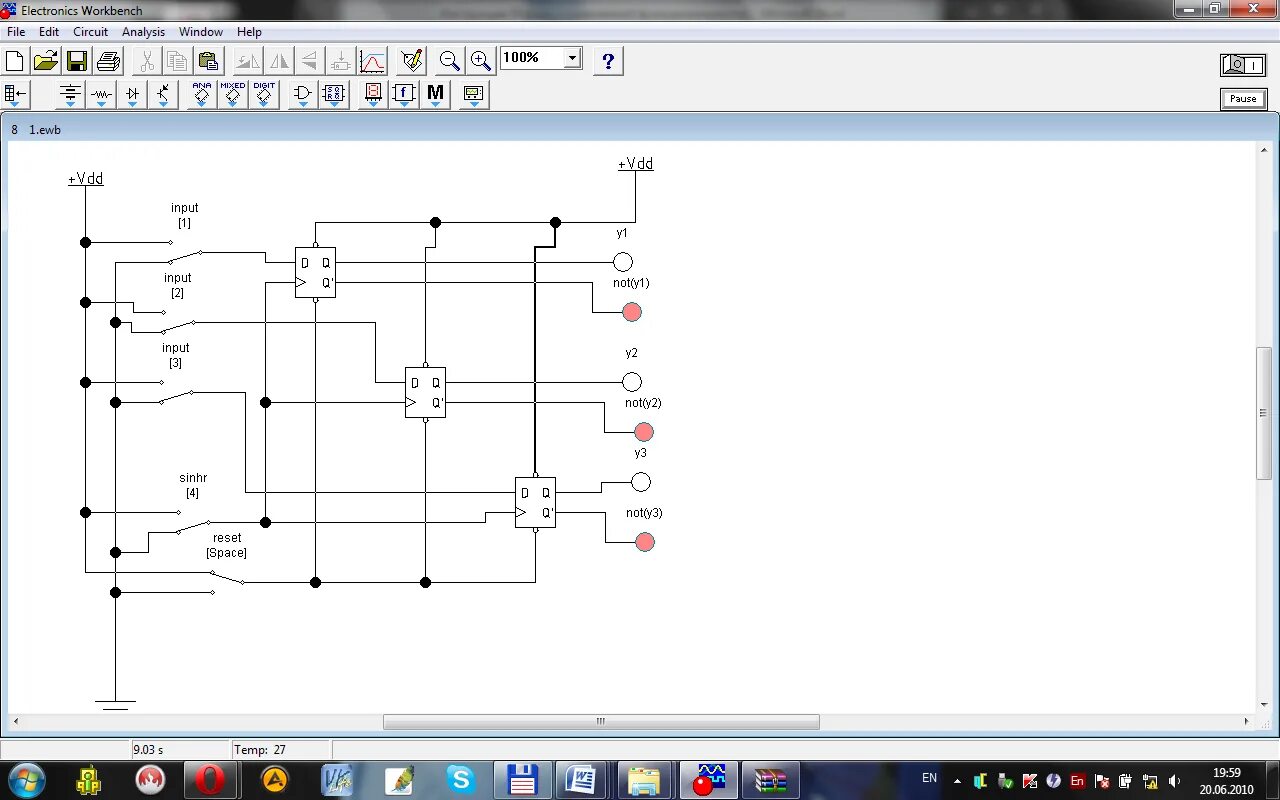
Task: Expand the 100% zoom dropdown arrow
Action: [x=572, y=58]
